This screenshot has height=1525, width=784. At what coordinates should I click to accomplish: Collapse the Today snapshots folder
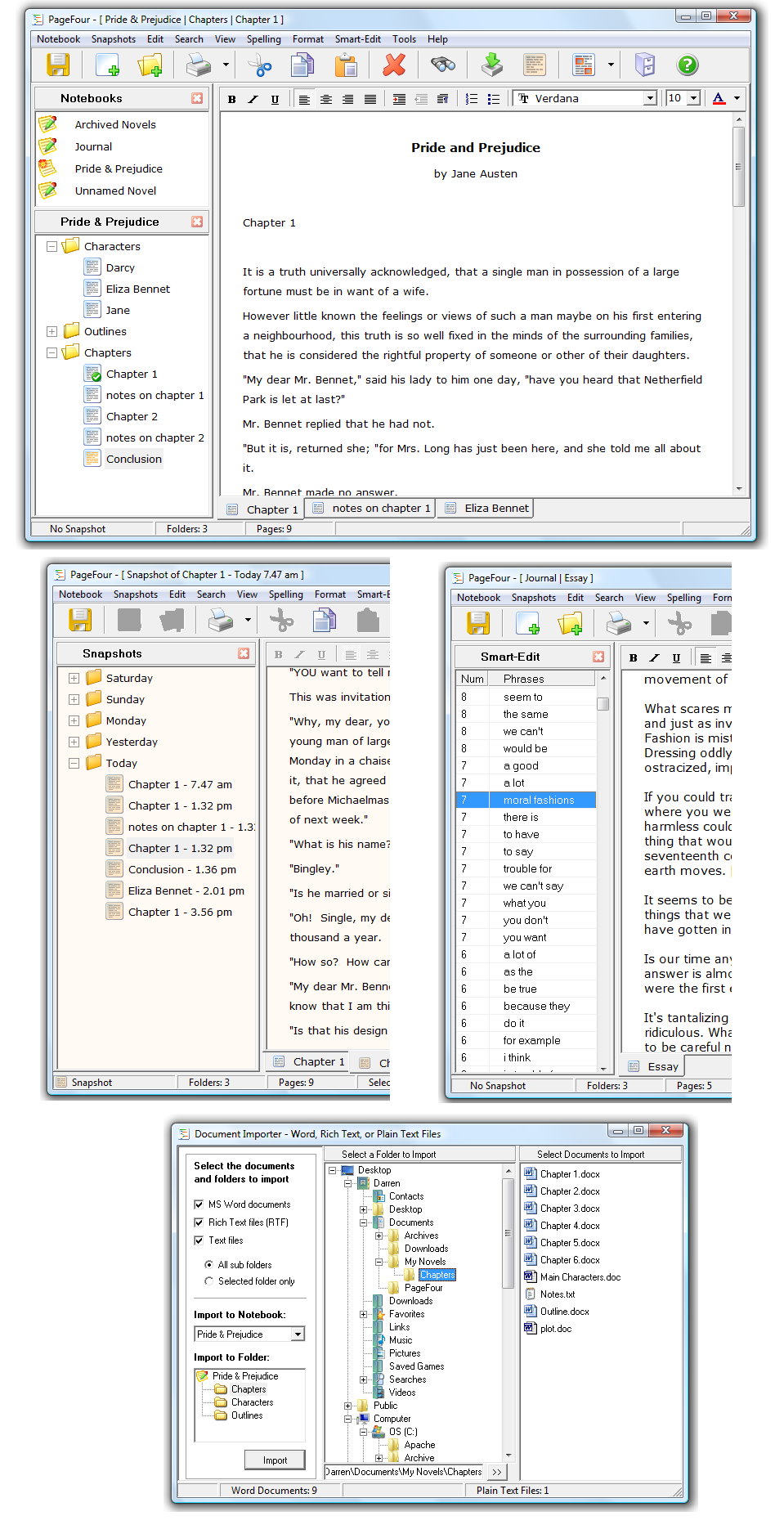[74, 763]
